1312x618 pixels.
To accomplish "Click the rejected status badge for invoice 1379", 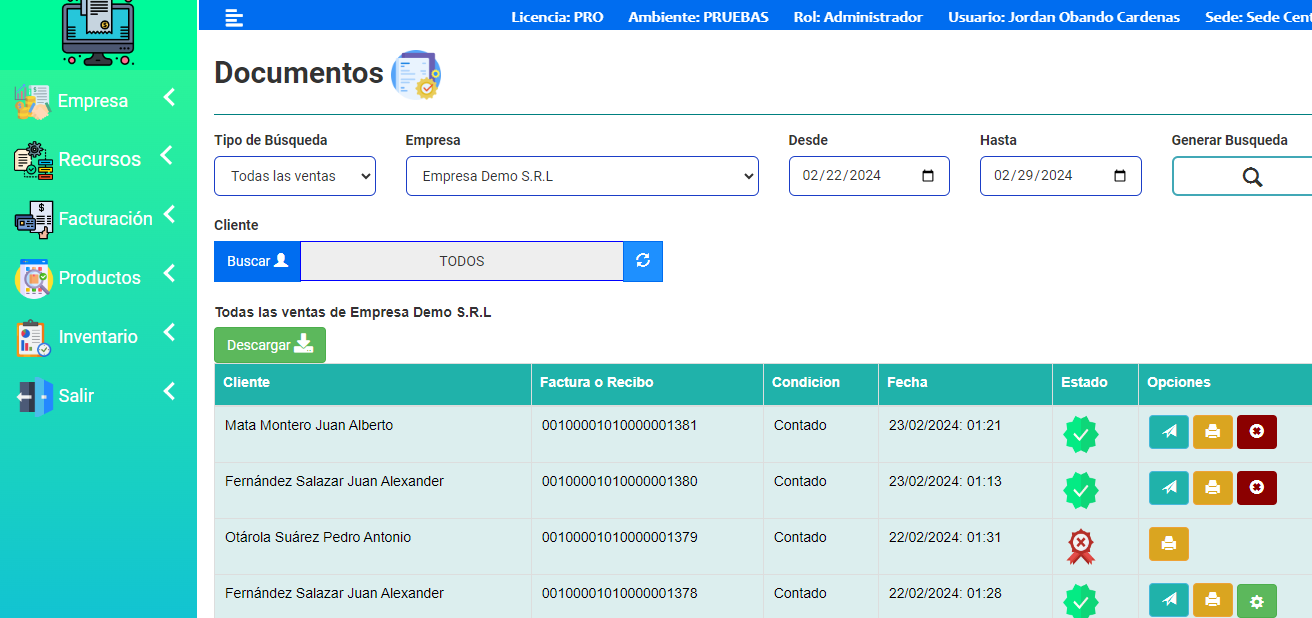I will [x=1080, y=546].
